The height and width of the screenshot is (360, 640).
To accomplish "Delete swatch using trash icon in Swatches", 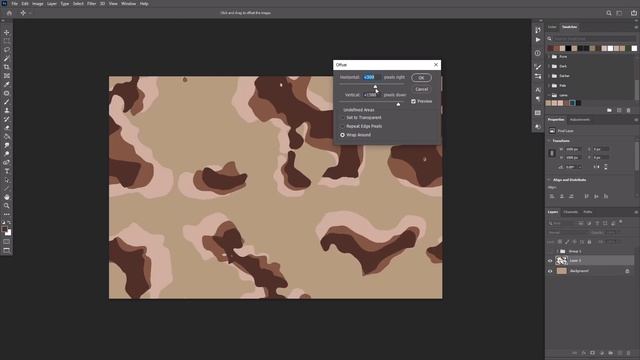I will pos(628,110).
